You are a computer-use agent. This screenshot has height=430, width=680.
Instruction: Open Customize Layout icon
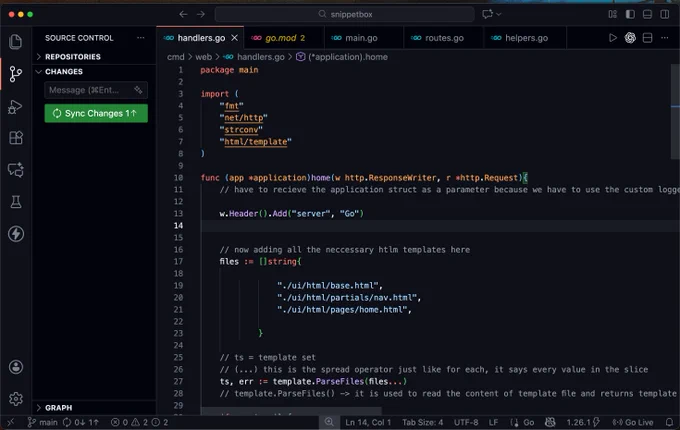pyautogui.click(x=613, y=14)
